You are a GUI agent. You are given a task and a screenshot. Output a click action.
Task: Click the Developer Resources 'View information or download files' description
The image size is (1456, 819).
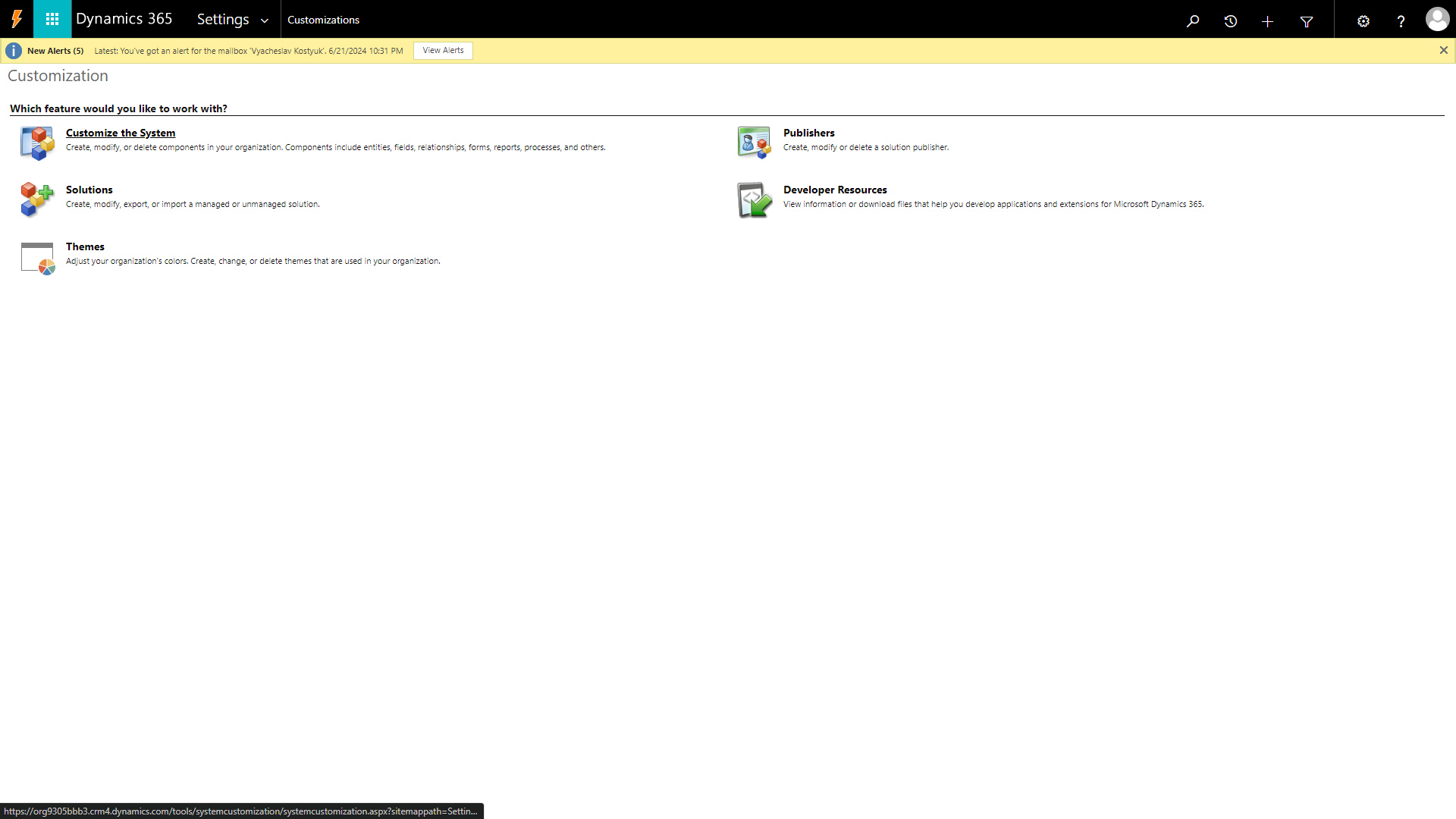pos(993,204)
